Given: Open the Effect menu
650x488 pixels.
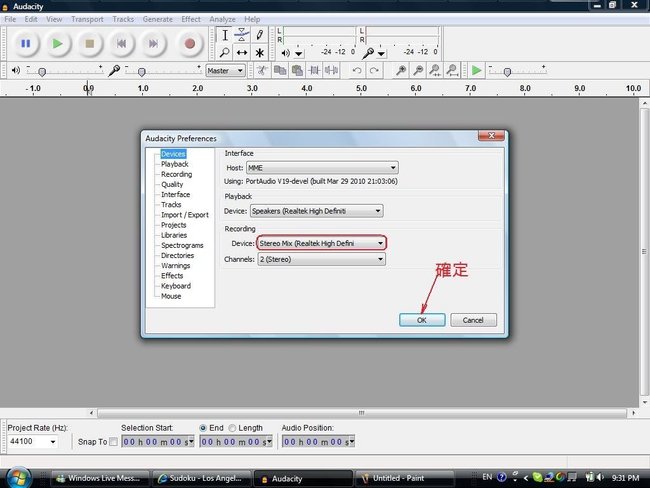Looking at the screenshot, I should (191, 19).
